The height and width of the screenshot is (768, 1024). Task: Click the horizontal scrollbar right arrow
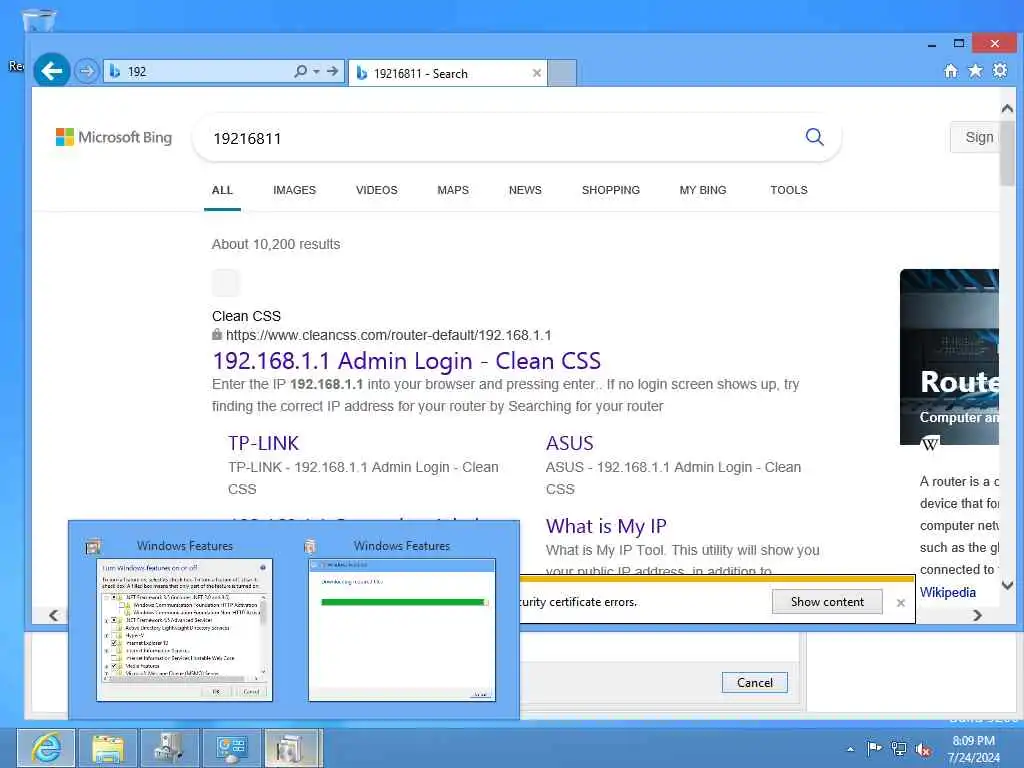[977, 615]
